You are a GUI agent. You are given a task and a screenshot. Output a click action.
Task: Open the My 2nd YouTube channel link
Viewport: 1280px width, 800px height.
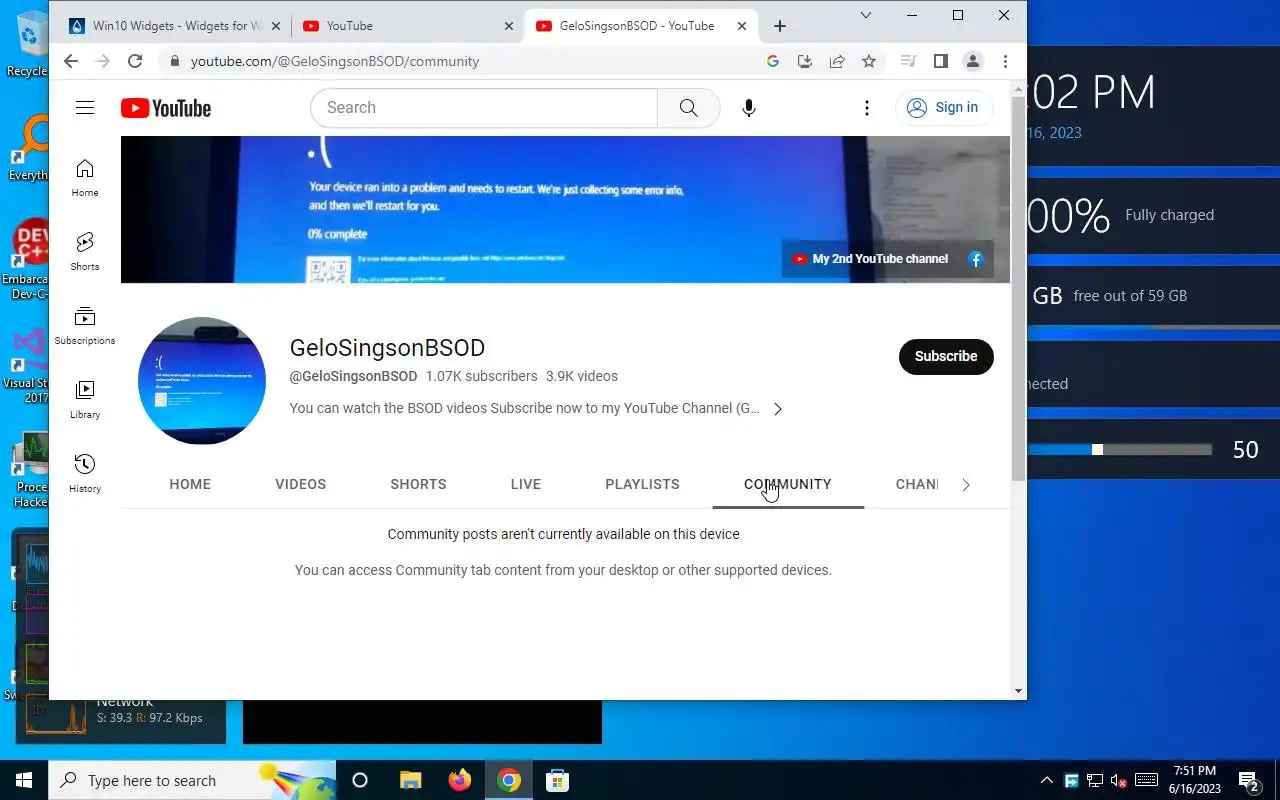[x=872, y=259]
